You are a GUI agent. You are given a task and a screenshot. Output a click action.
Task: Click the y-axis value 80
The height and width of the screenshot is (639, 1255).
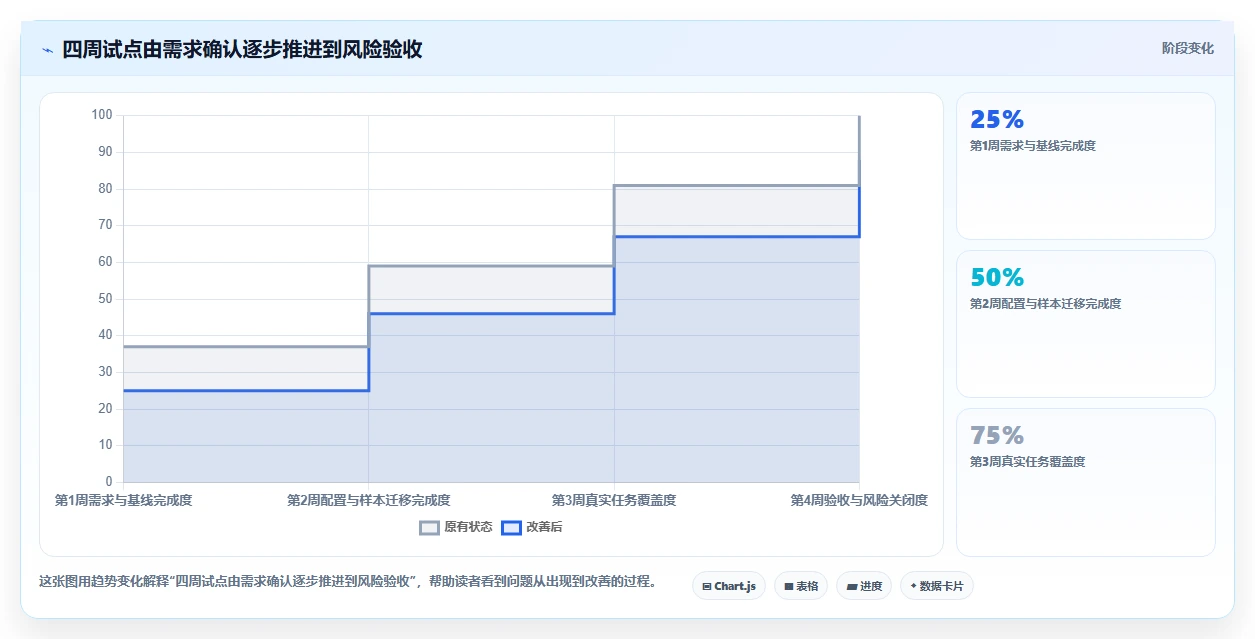click(105, 189)
